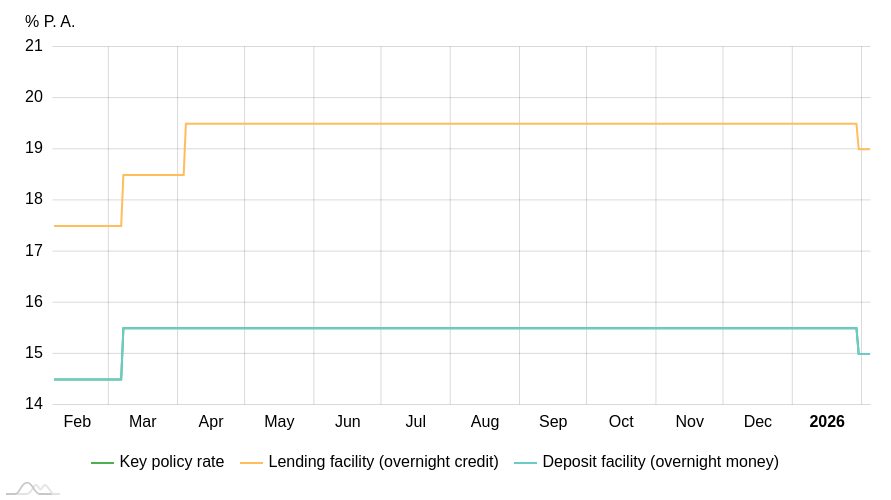Click the Mar month axis label
The image size is (891, 500).
click(143, 422)
